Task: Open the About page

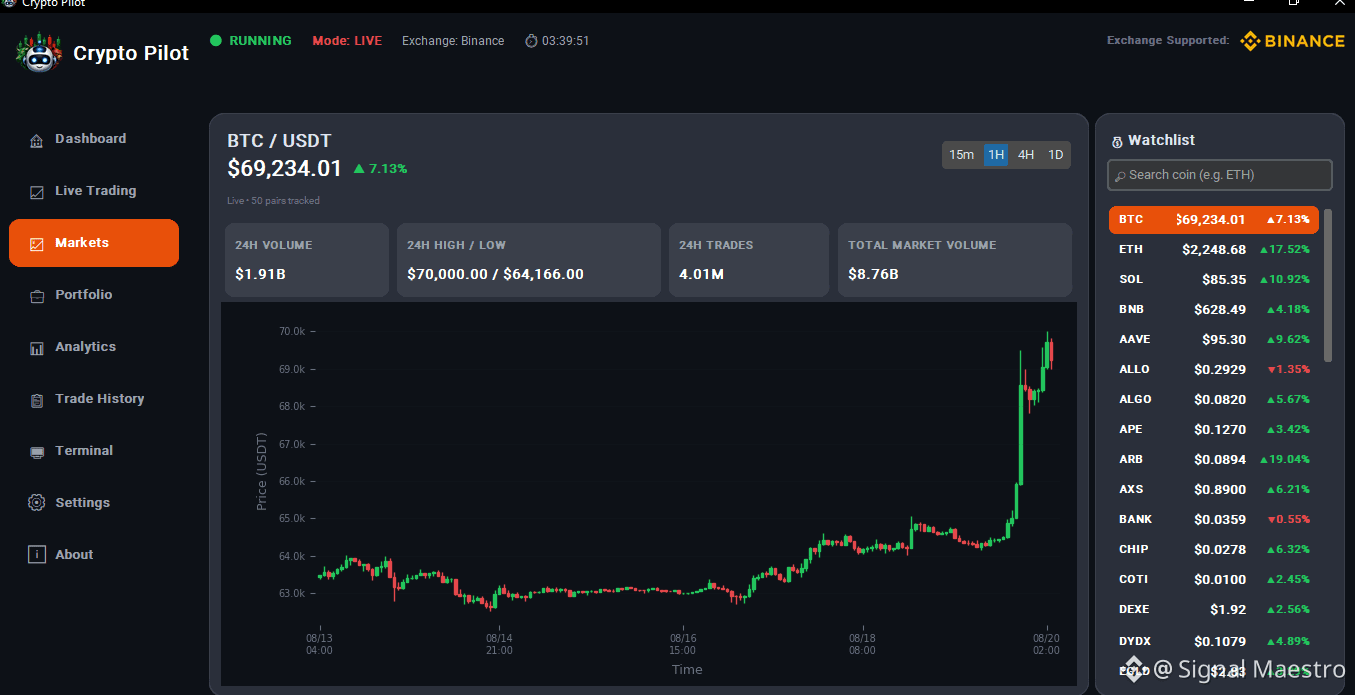Action: (94, 555)
